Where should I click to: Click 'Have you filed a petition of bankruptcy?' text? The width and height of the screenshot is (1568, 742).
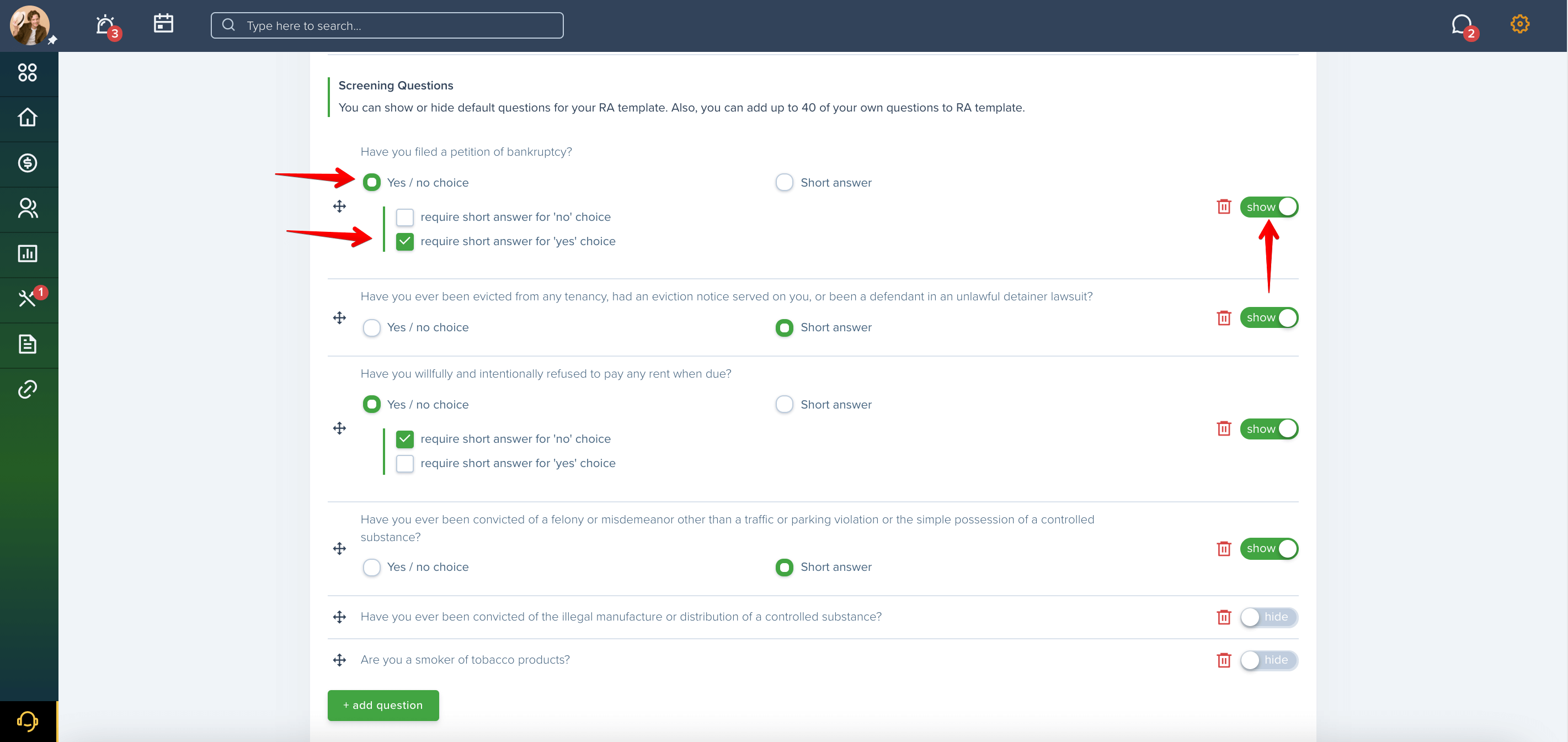(466, 152)
